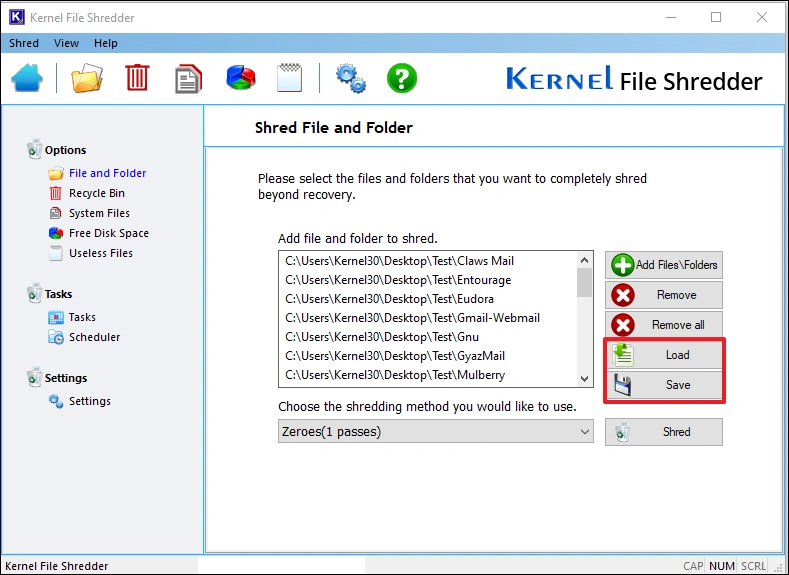Click the green Help question mark icon
The width and height of the screenshot is (789, 575).
pos(401,78)
